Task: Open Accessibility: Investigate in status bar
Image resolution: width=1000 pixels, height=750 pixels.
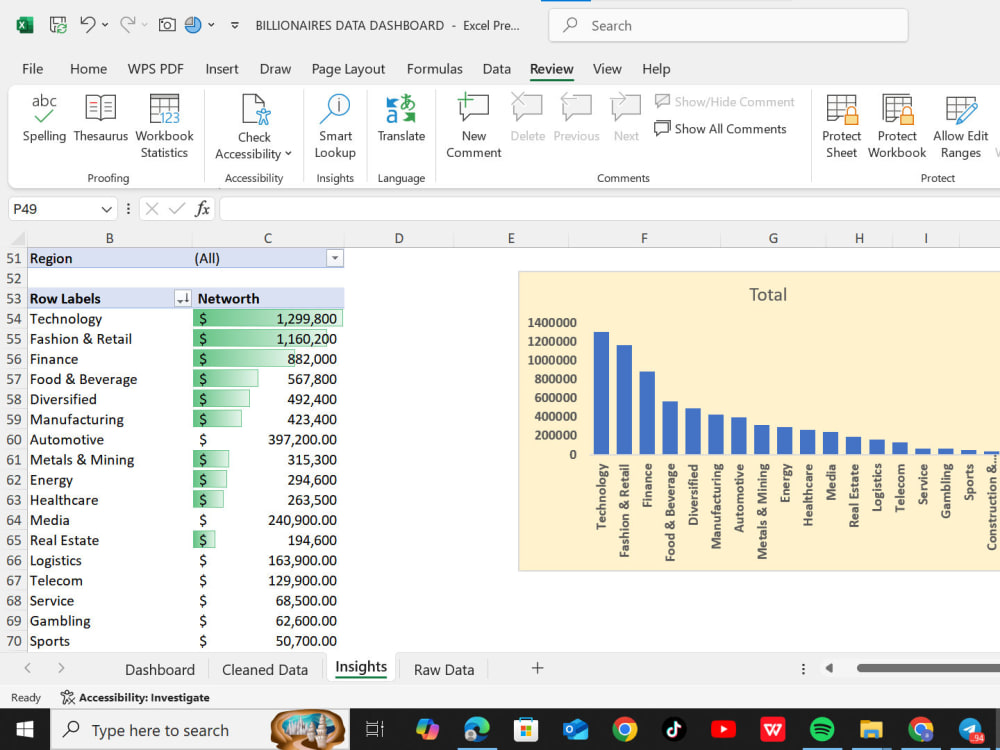Action: point(135,697)
